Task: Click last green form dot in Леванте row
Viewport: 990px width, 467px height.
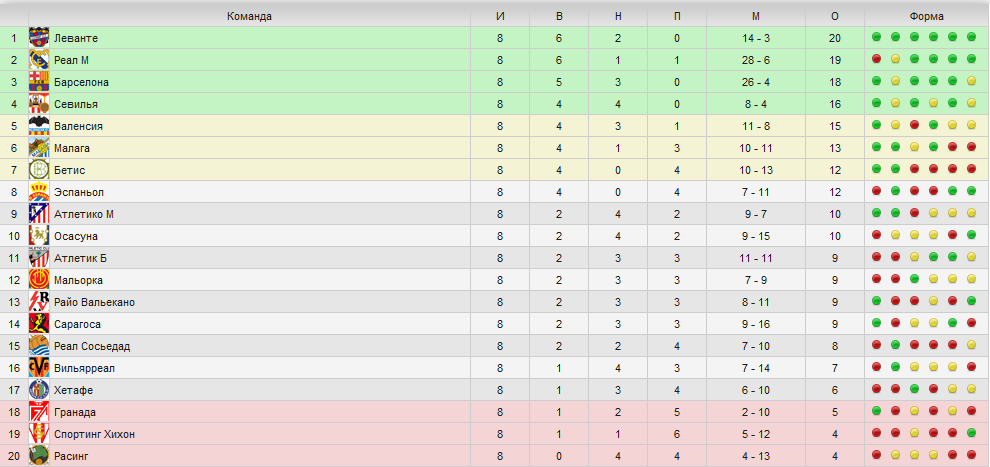Action: (x=971, y=37)
